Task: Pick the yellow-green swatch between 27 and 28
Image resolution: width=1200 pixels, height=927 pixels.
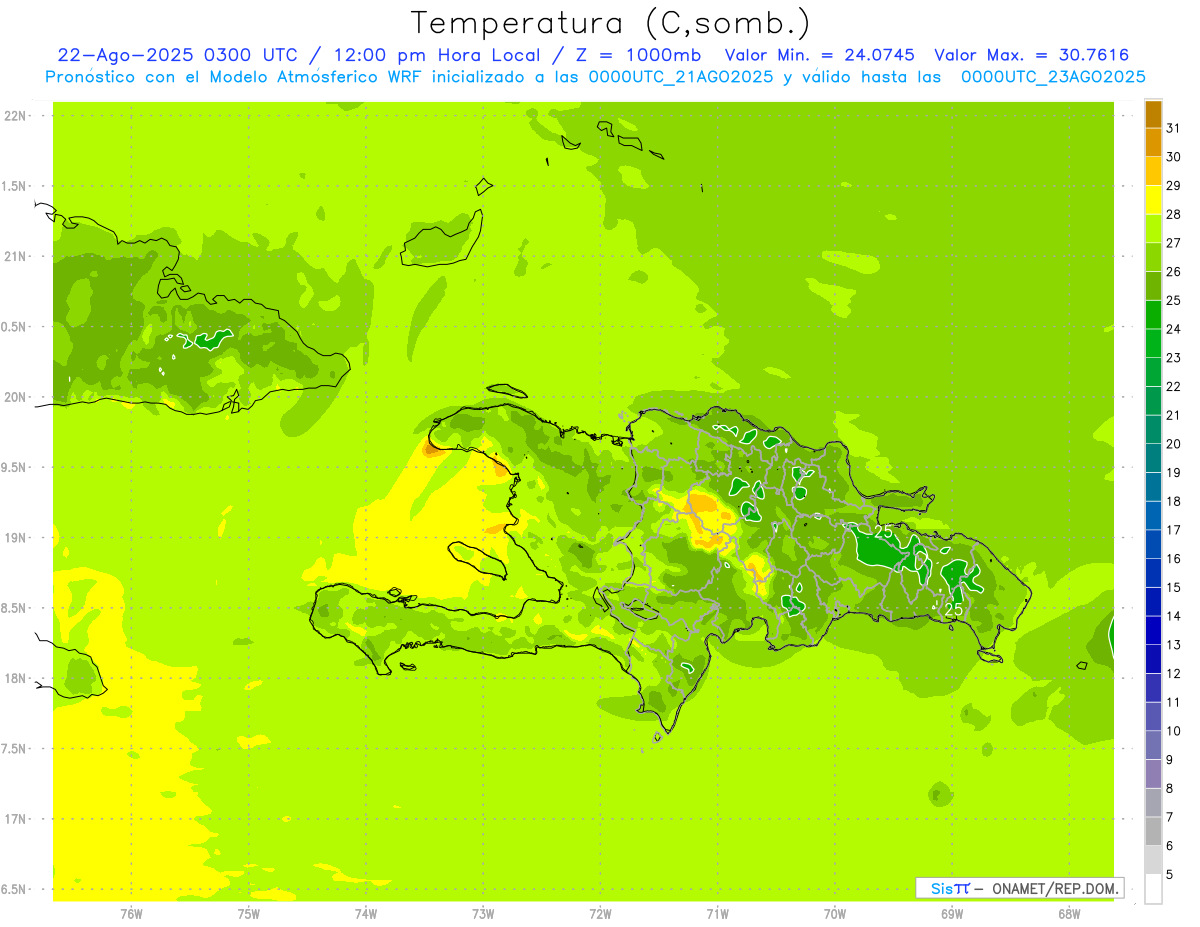Action: tap(1153, 228)
